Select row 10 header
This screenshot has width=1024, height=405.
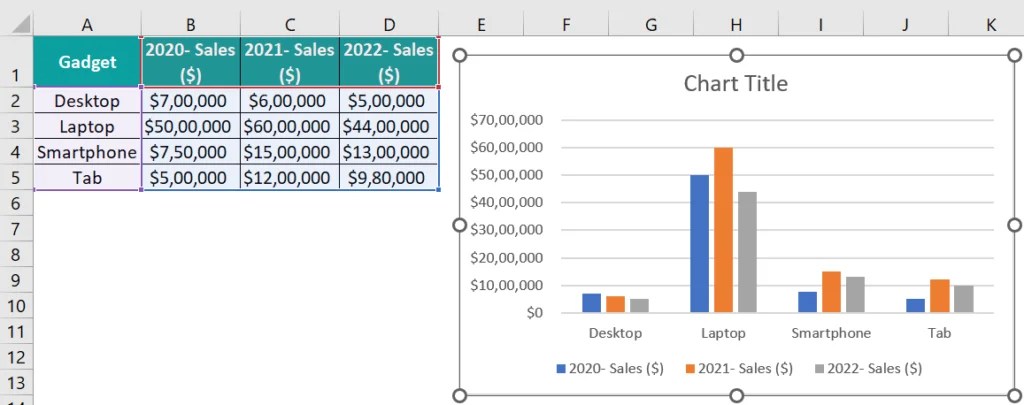(x=16, y=306)
